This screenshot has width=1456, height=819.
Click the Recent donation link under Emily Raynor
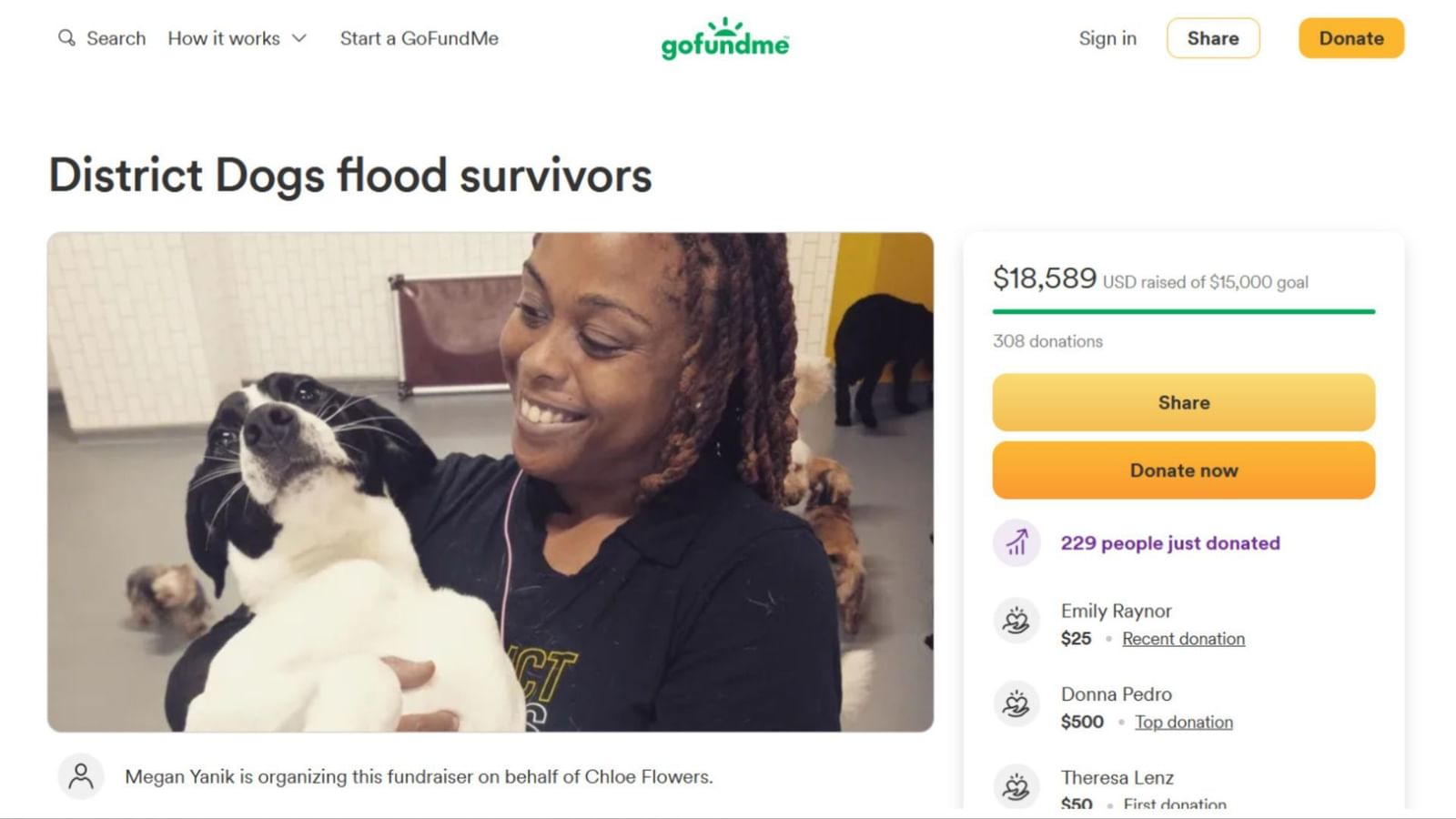coord(1184,638)
